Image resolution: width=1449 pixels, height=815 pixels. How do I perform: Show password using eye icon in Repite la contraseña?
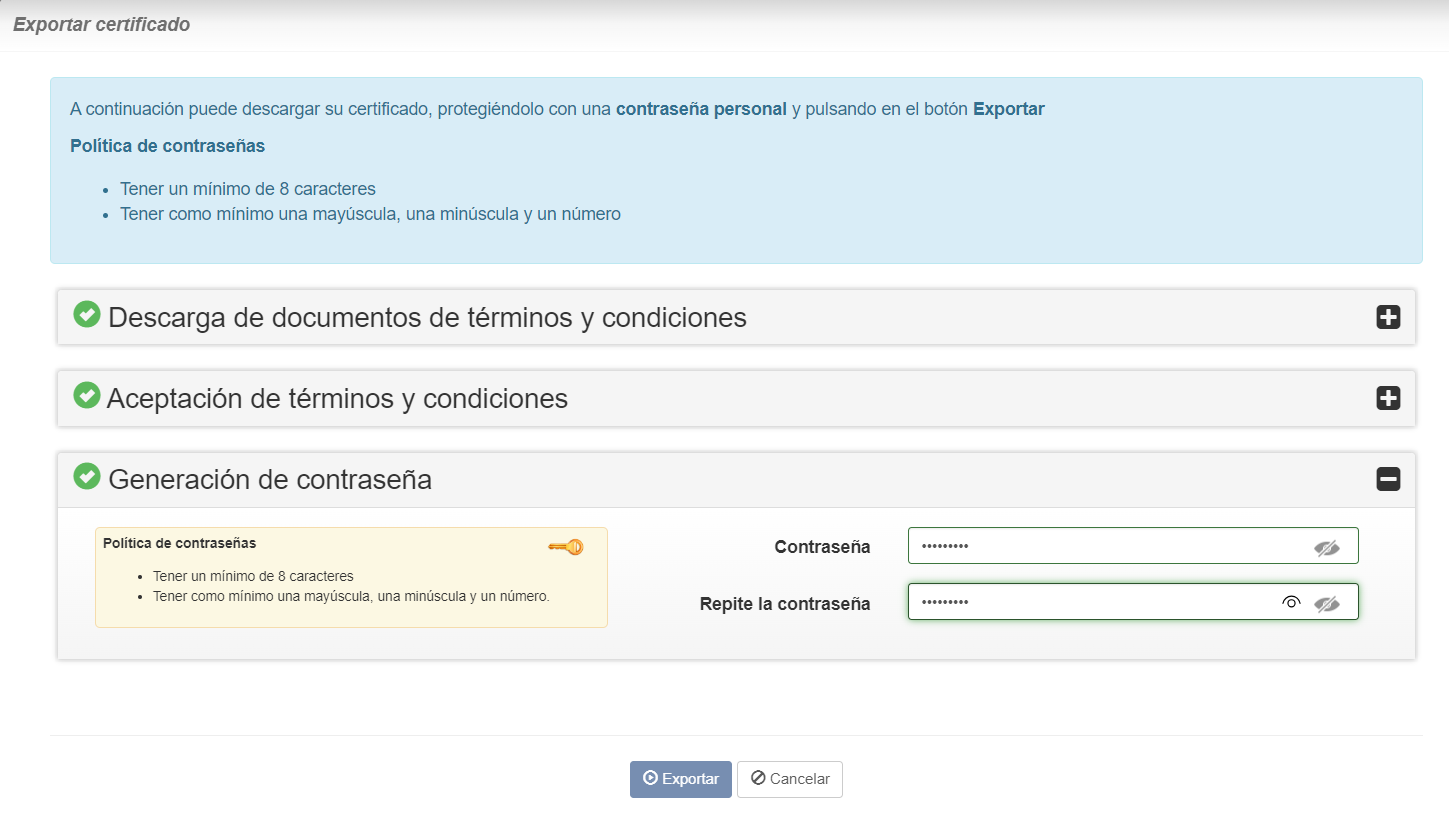(x=1291, y=602)
